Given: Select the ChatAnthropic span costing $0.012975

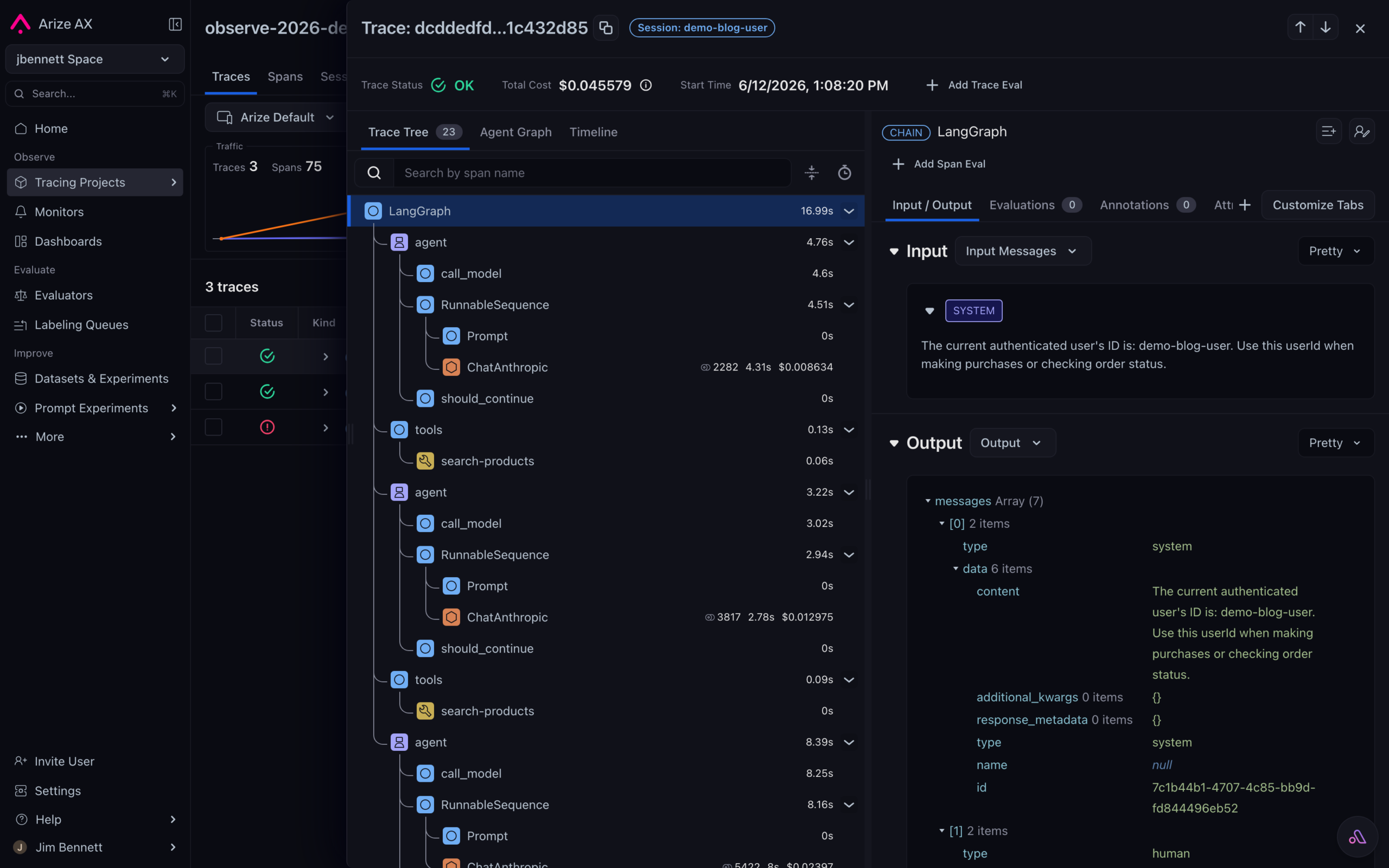Looking at the screenshot, I should tap(606, 617).
